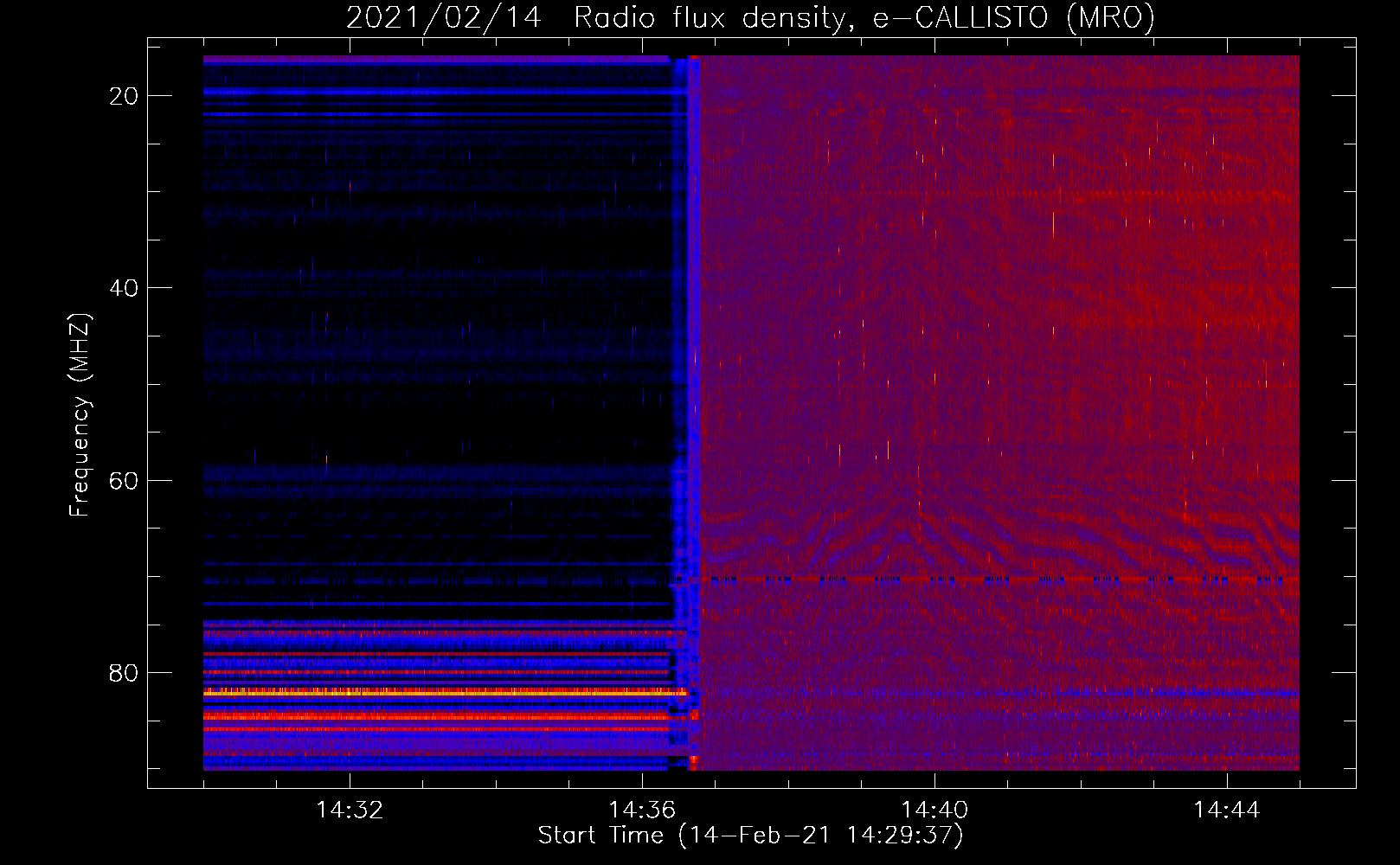The image size is (1400, 865).
Task: Click the bright yellow emission band near 82 MHz
Action: 445,692
